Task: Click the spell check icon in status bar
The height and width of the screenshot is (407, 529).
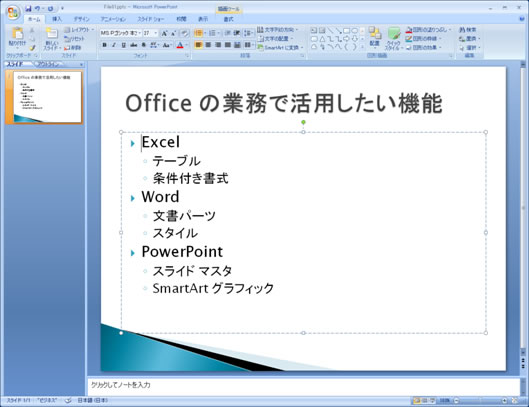Action: point(68,400)
